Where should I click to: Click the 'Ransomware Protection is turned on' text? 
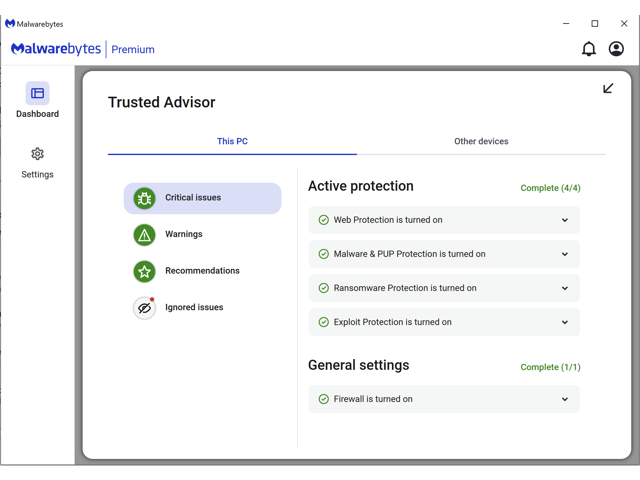tap(405, 288)
